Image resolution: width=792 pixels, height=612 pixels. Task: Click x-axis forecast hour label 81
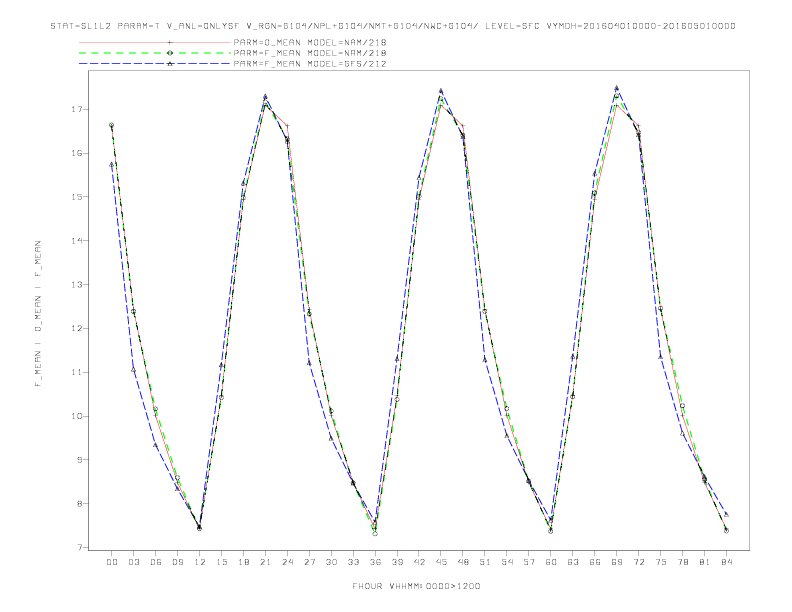pyautogui.click(x=704, y=562)
